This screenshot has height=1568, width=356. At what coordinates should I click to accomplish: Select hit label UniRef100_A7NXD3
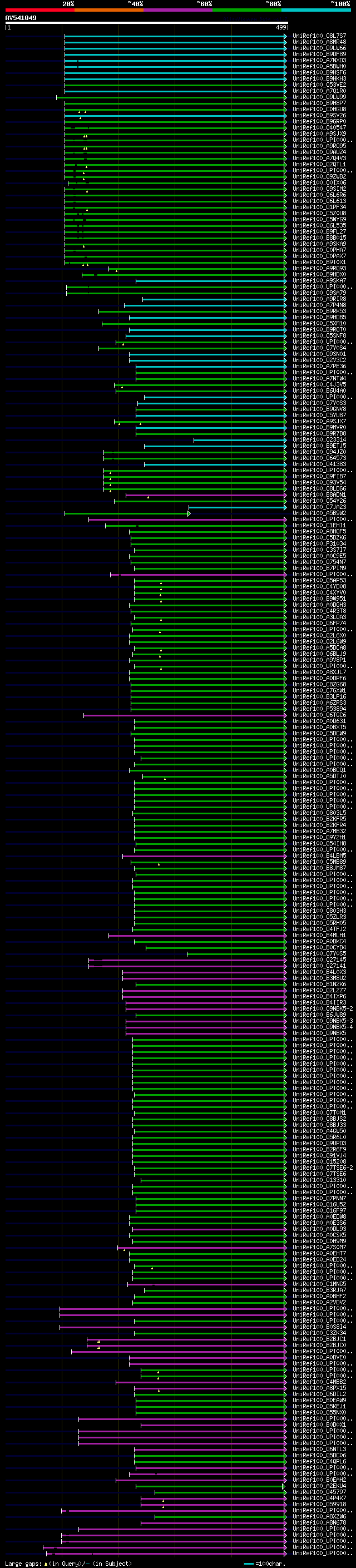(x=319, y=60)
